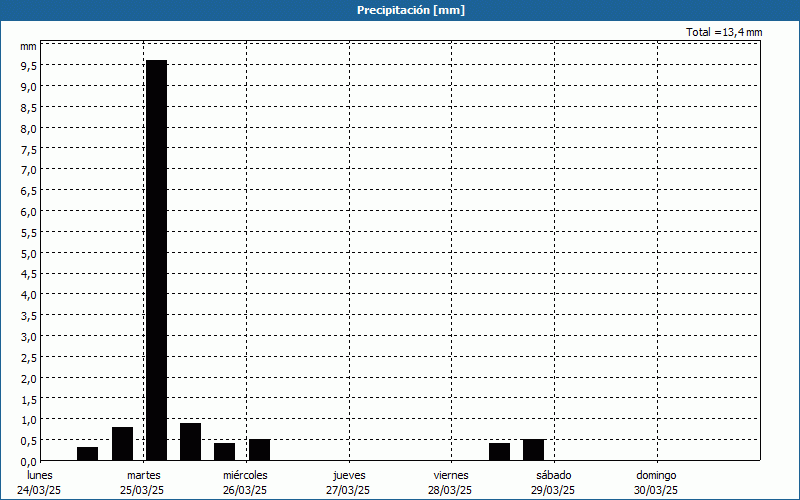The image size is (800, 500).
Task: Click the 0,0 y-axis value
Action: pyautogui.click(x=29, y=462)
